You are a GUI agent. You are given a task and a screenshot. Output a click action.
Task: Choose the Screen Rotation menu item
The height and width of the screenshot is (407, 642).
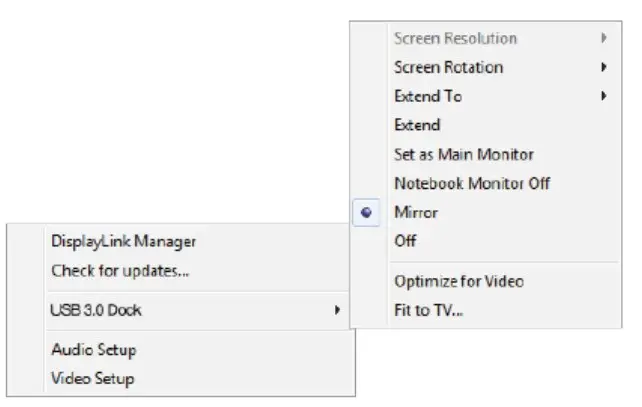point(448,68)
